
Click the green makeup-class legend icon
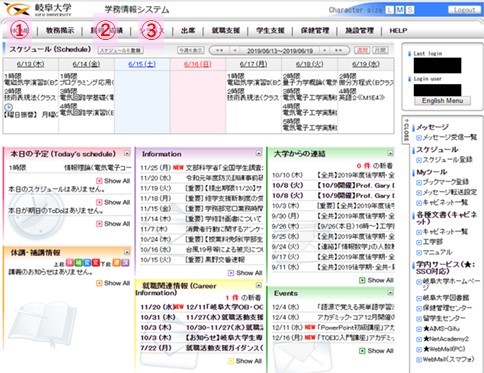point(78,263)
